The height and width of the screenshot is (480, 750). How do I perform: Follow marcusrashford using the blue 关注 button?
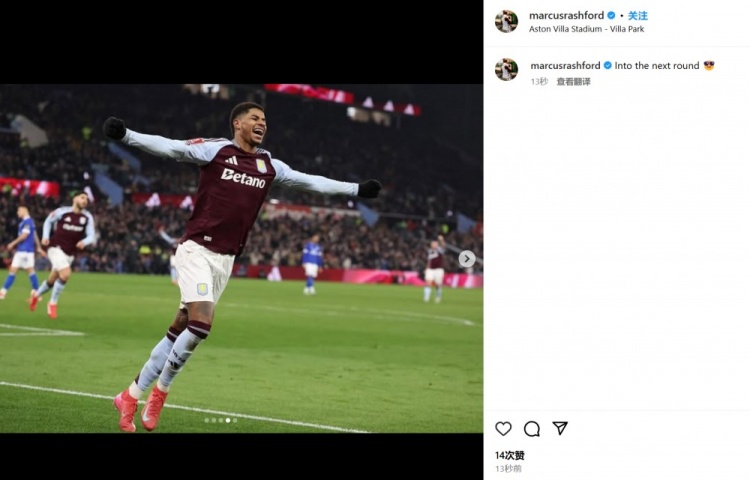638,16
